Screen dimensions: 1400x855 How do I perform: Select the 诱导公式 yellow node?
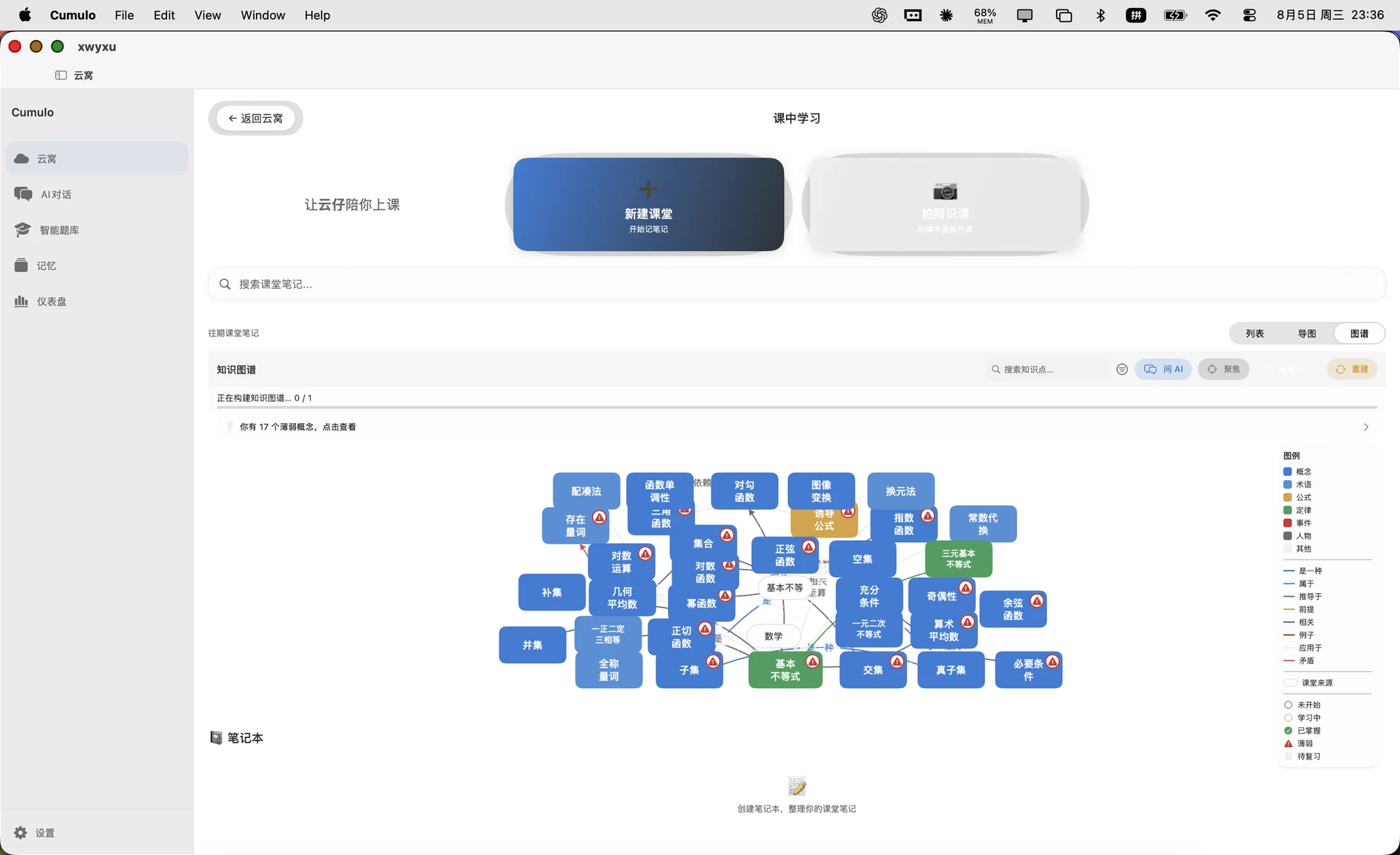pos(824,523)
